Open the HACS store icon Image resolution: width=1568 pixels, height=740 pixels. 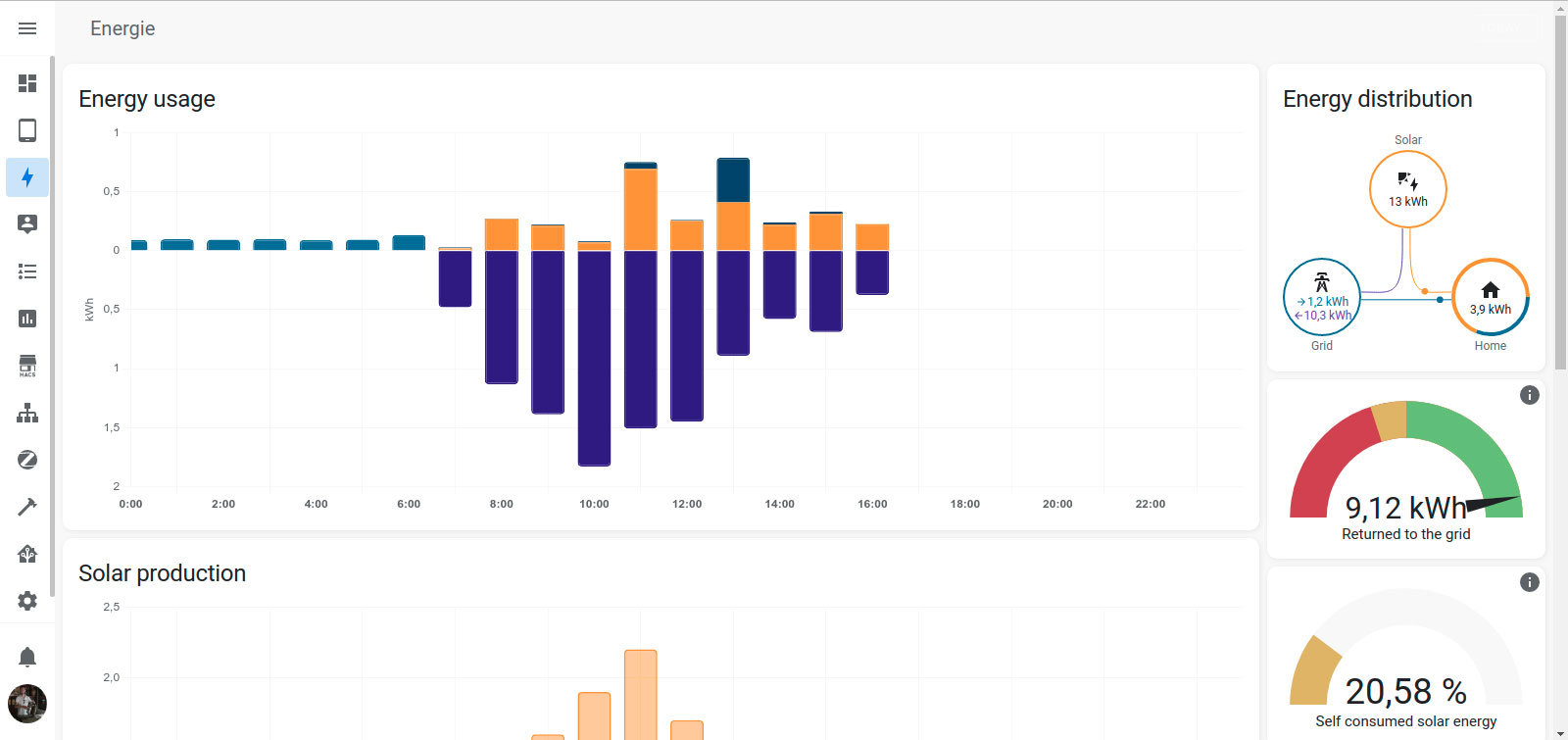point(27,366)
